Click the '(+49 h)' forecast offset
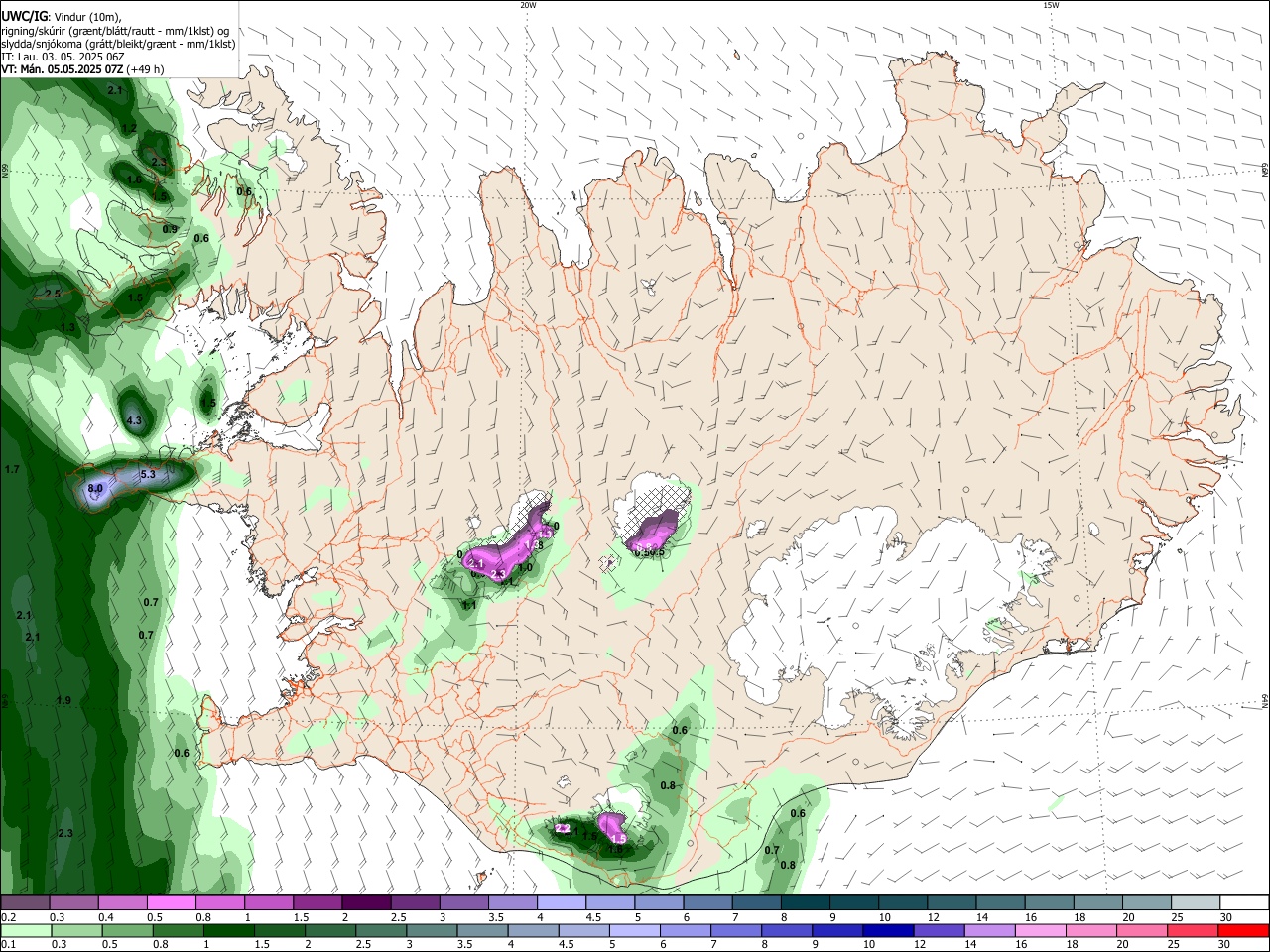This screenshot has width=1270, height=952. (x=147, y=69)
